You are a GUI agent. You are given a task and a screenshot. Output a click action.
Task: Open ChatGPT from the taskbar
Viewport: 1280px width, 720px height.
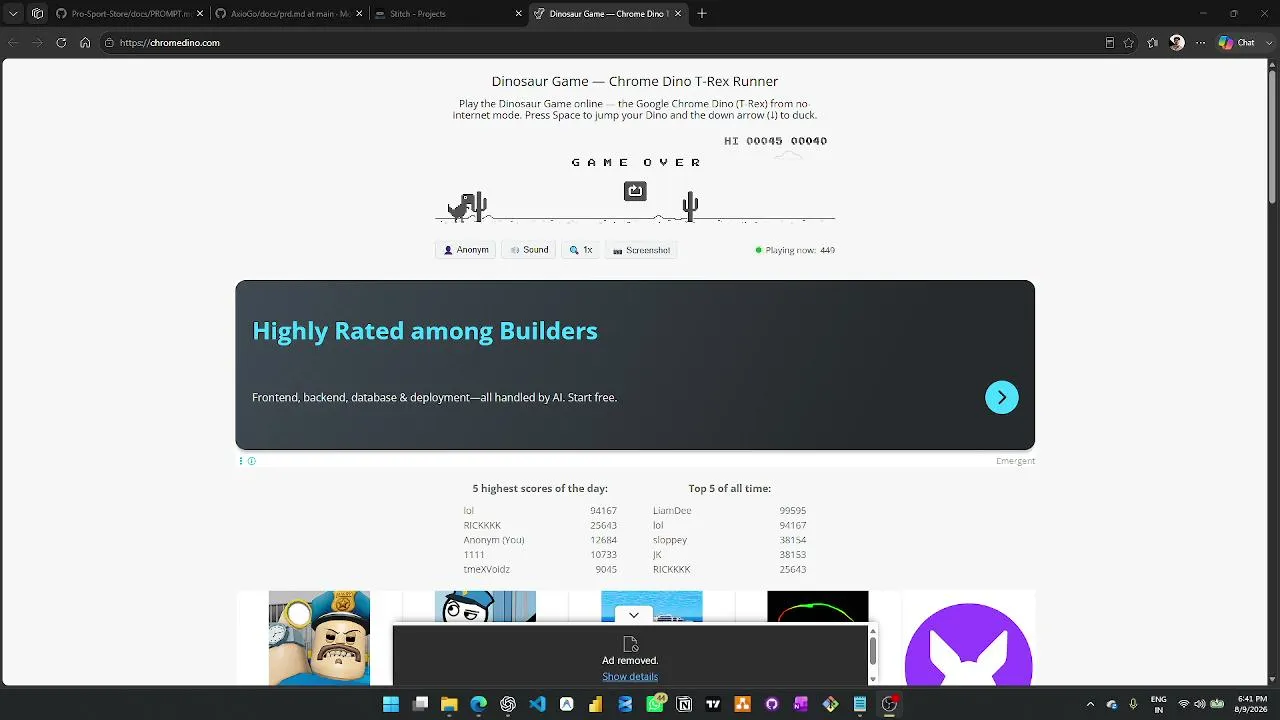508,704
